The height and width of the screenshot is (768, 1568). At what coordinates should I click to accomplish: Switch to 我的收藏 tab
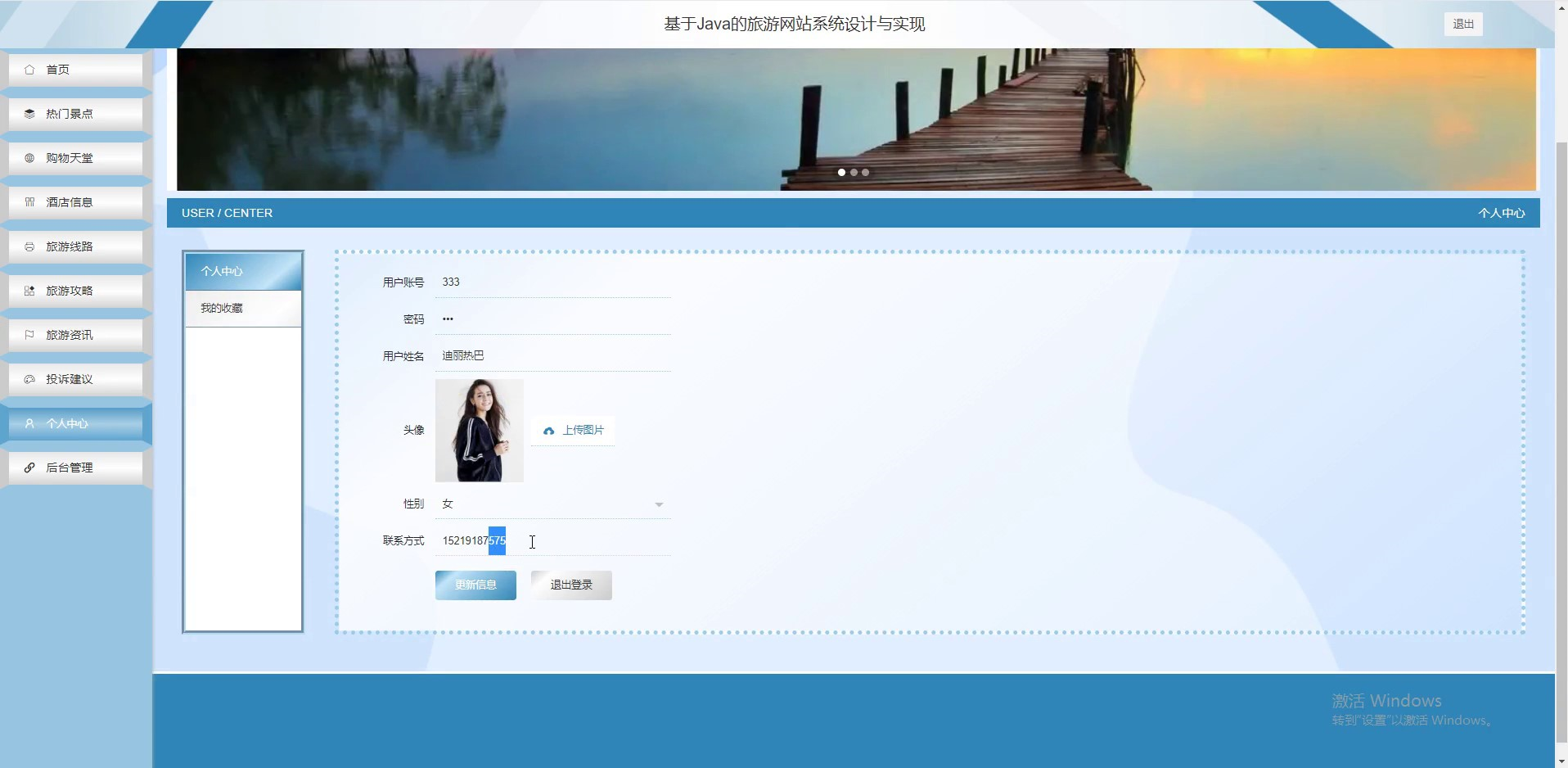[x=243, y=309]
